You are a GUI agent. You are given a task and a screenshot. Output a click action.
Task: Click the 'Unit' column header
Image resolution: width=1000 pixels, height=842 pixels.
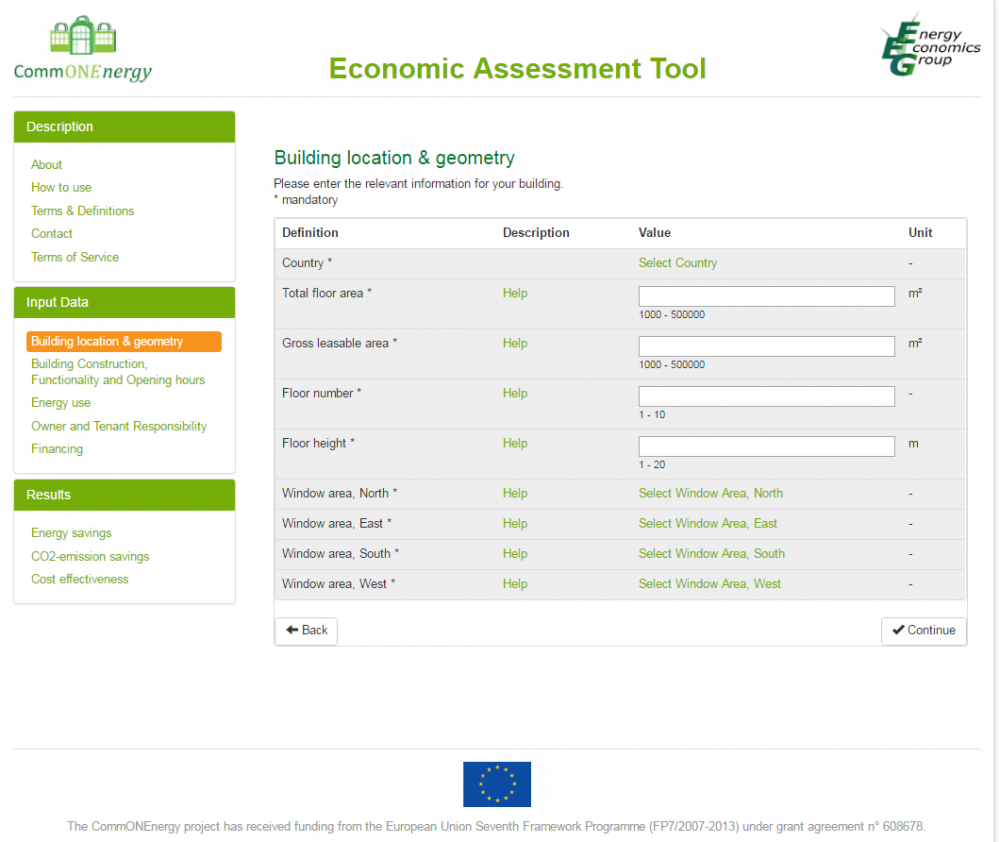tap(920, 233)
